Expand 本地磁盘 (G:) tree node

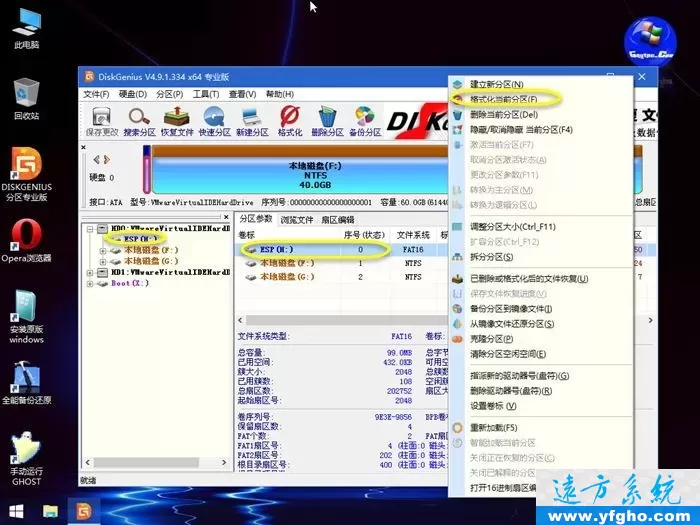coord(103,262)
